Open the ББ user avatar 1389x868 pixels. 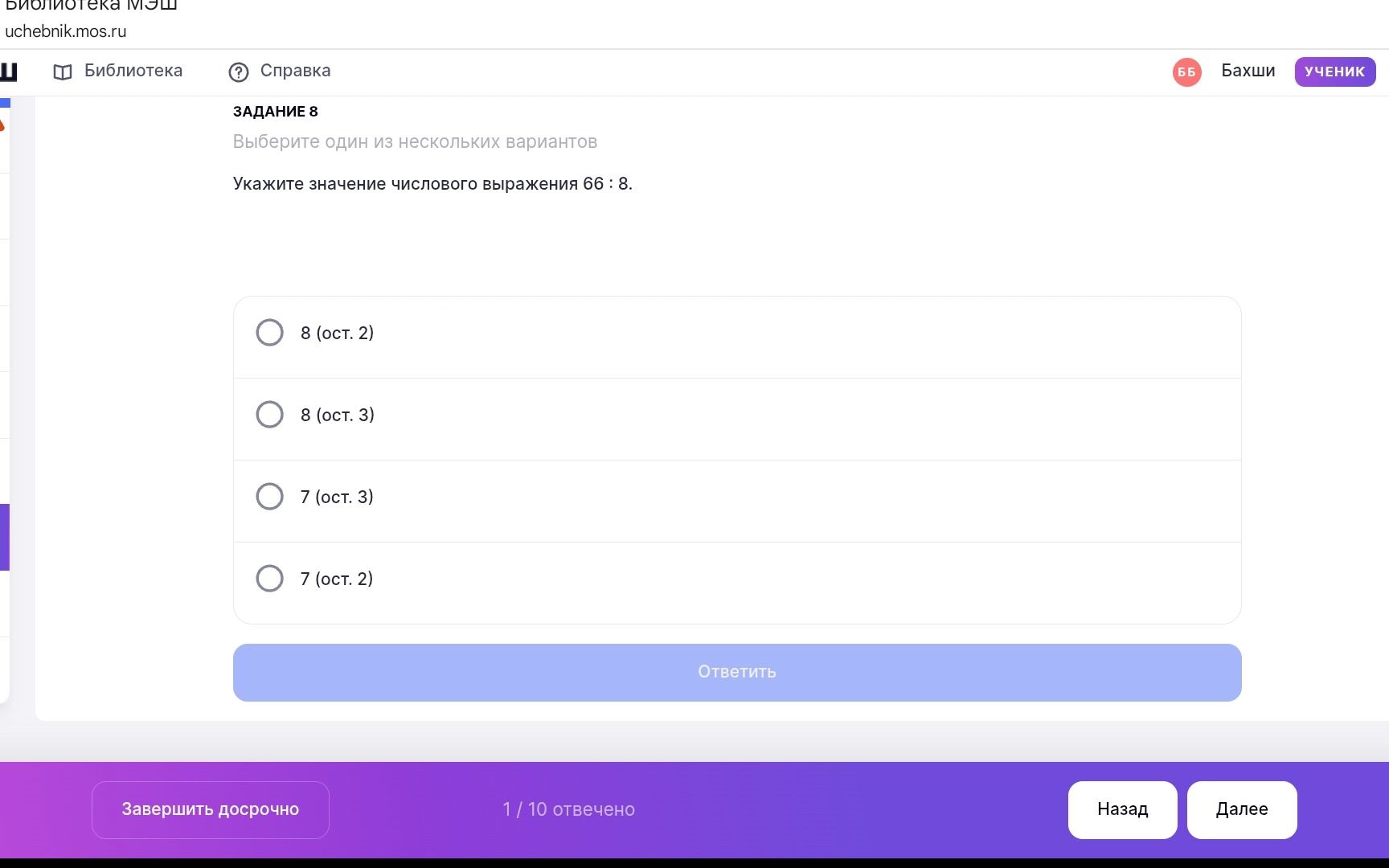coord(1186,72)
